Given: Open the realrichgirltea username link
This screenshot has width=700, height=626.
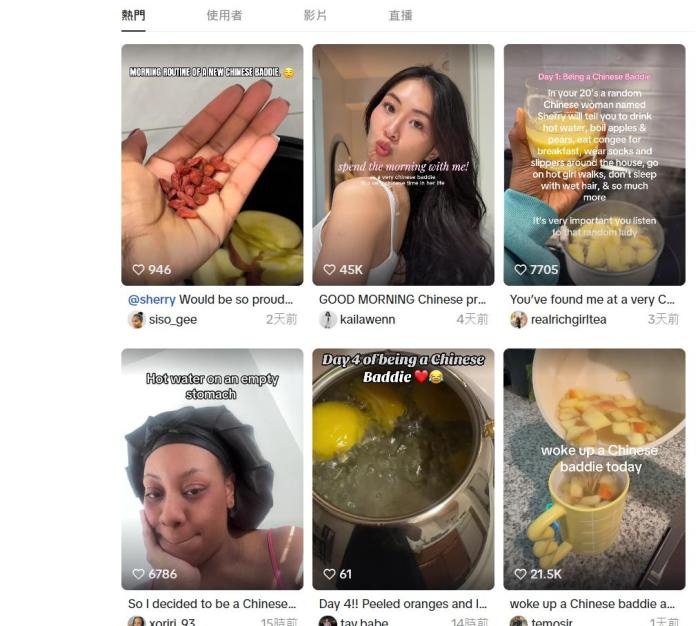Looking at the screenshot, I should click(x=569, y=320).
